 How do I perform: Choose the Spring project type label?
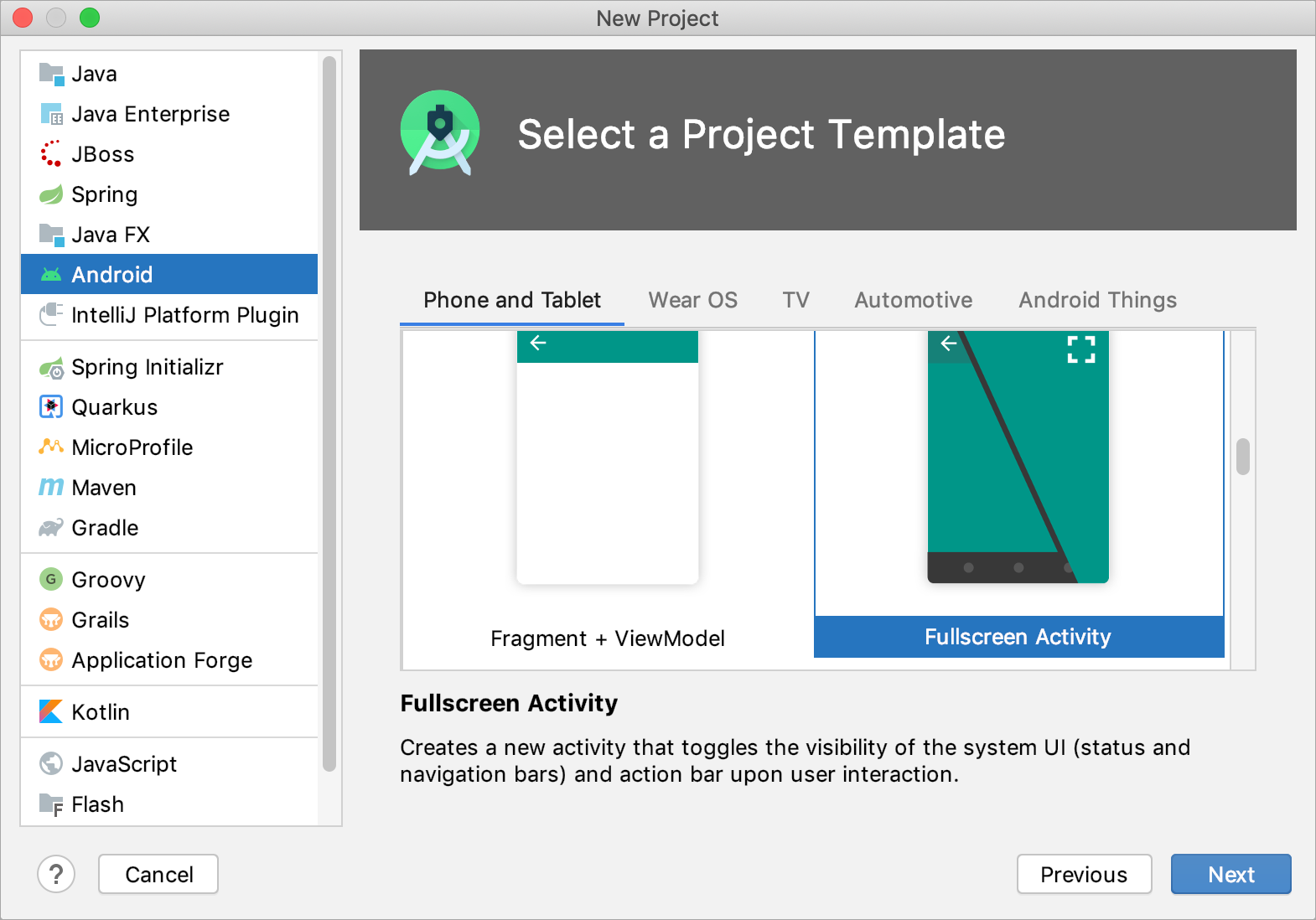coord(105,194)
